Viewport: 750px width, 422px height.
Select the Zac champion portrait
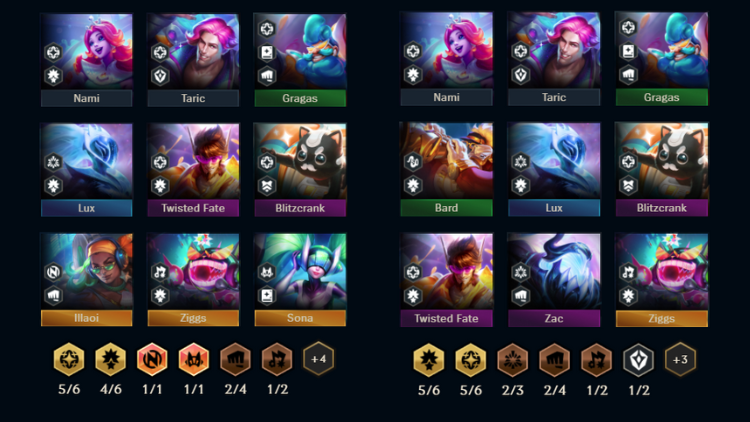pos(554,271)
